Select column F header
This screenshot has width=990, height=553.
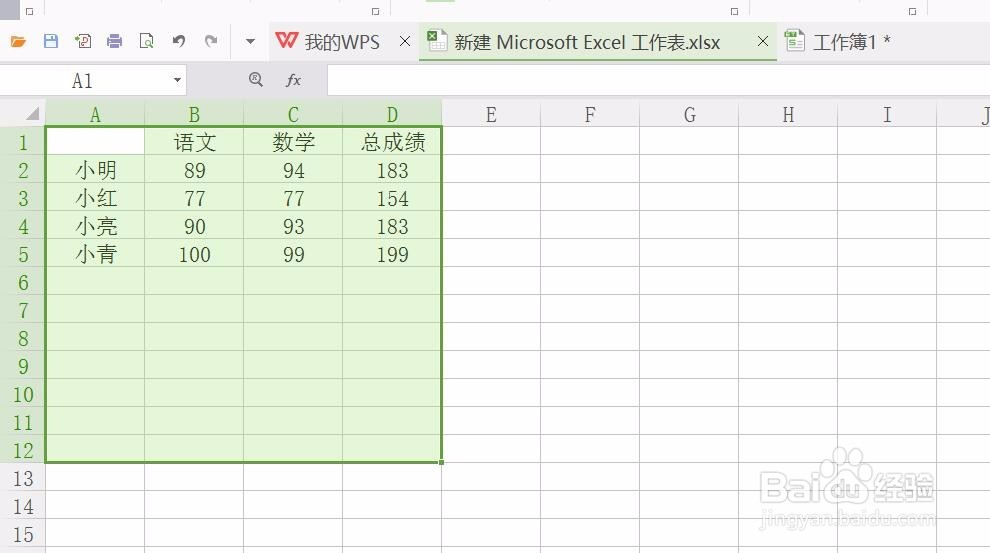click(x=590, y=114)
